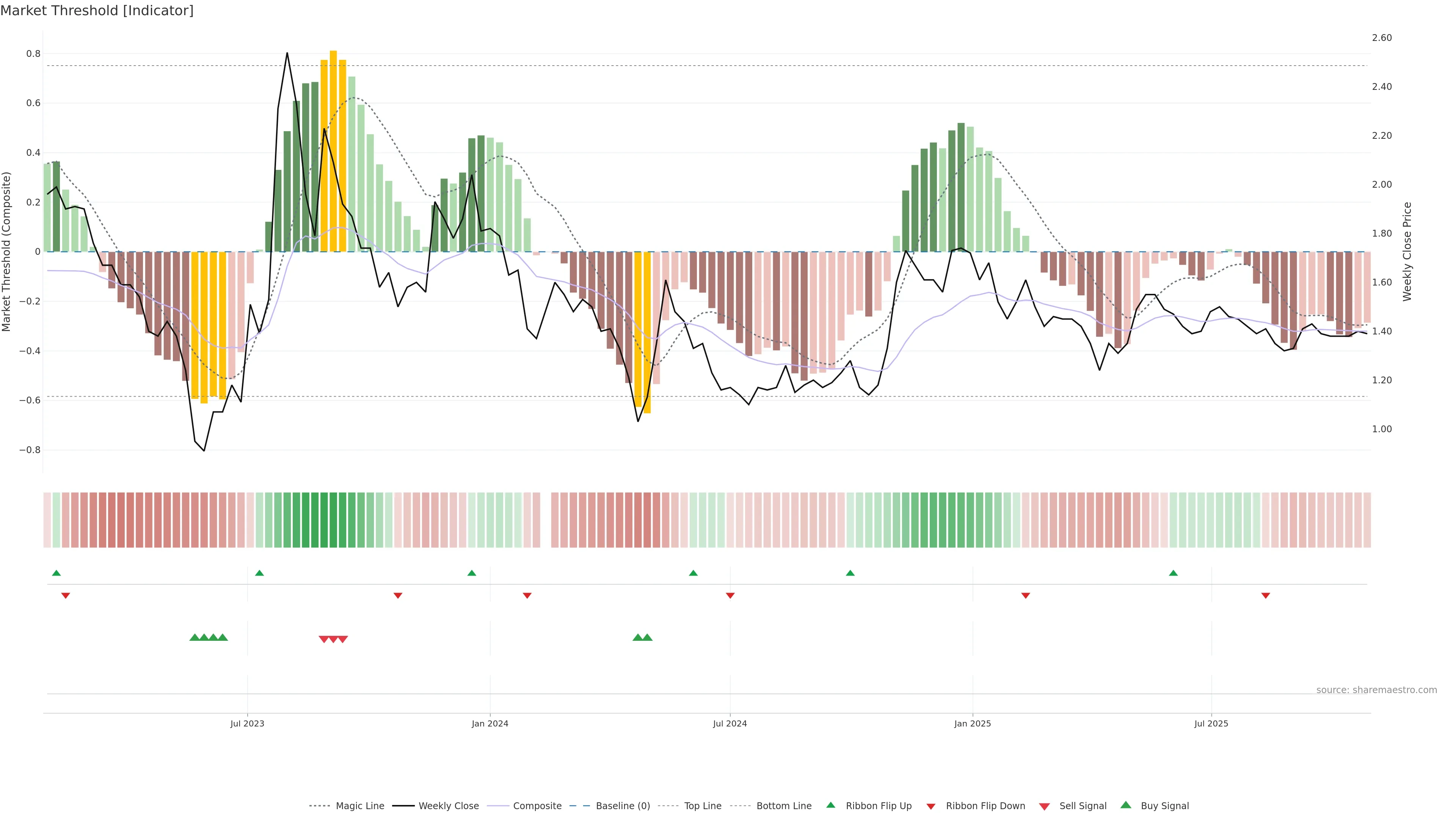Click the Jan 2024 axis label
Image resolution: width=1456 pixels, height=819 pixels.
[490, 723]
